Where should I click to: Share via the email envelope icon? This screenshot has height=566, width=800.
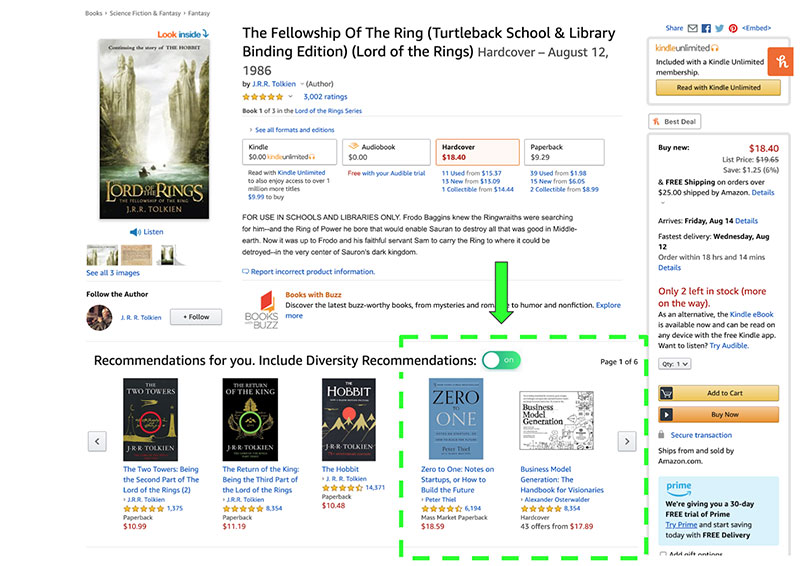click(x=694, y=28)
